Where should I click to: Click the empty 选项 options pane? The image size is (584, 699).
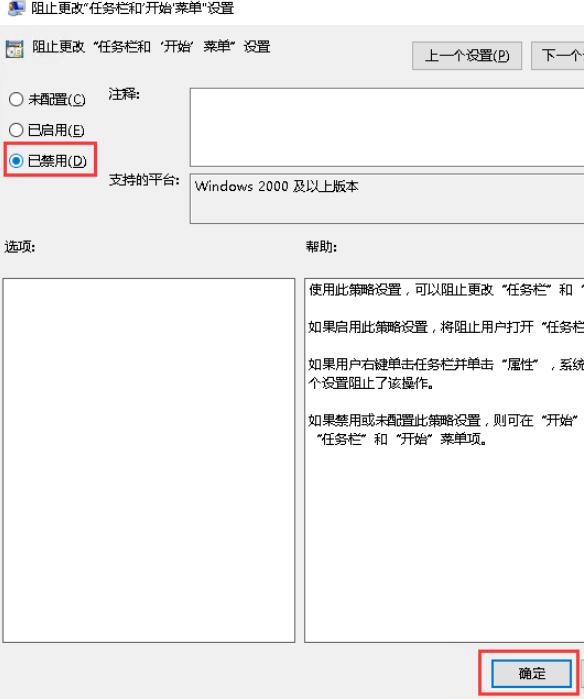coord(148,460)
